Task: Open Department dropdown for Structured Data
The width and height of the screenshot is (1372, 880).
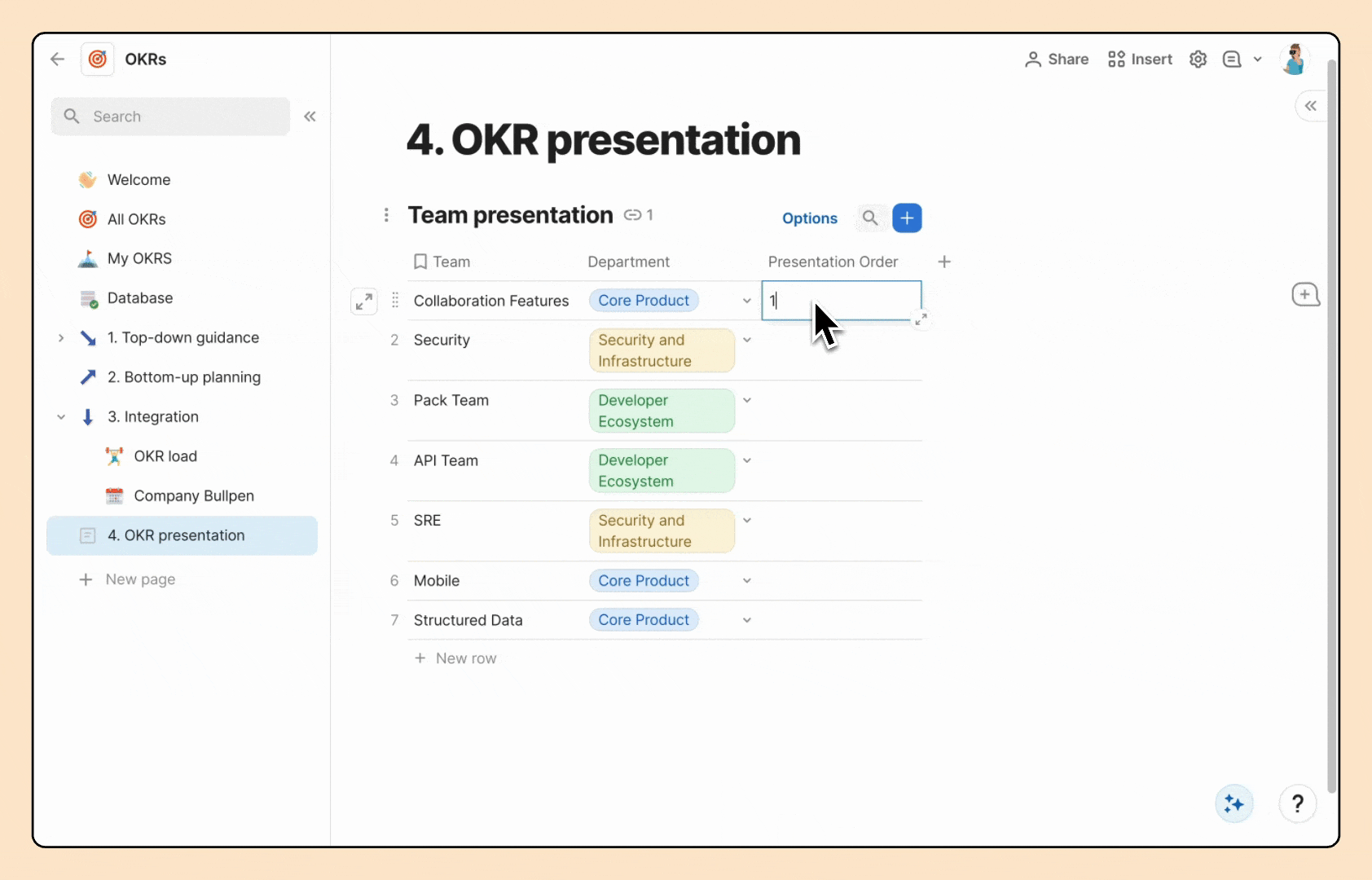Action: tap(746, 620)
